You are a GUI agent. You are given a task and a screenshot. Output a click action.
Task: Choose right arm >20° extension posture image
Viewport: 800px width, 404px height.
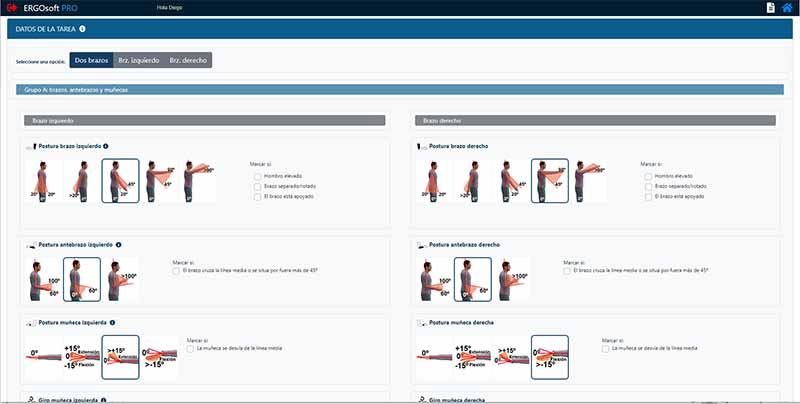click(x=472, y=181)
